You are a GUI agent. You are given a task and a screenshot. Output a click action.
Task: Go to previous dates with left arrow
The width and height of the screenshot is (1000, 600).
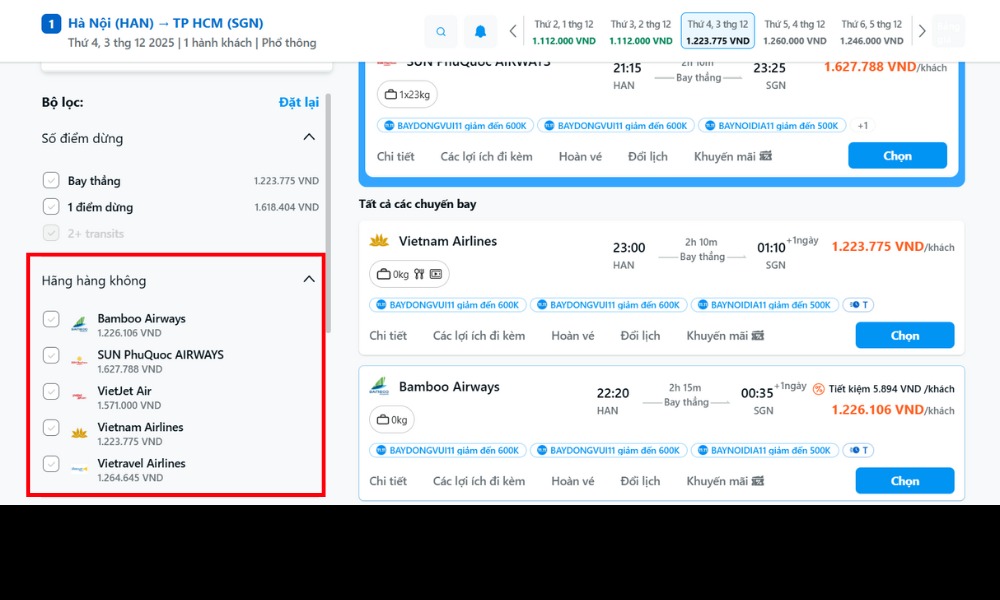pos(513,31)
